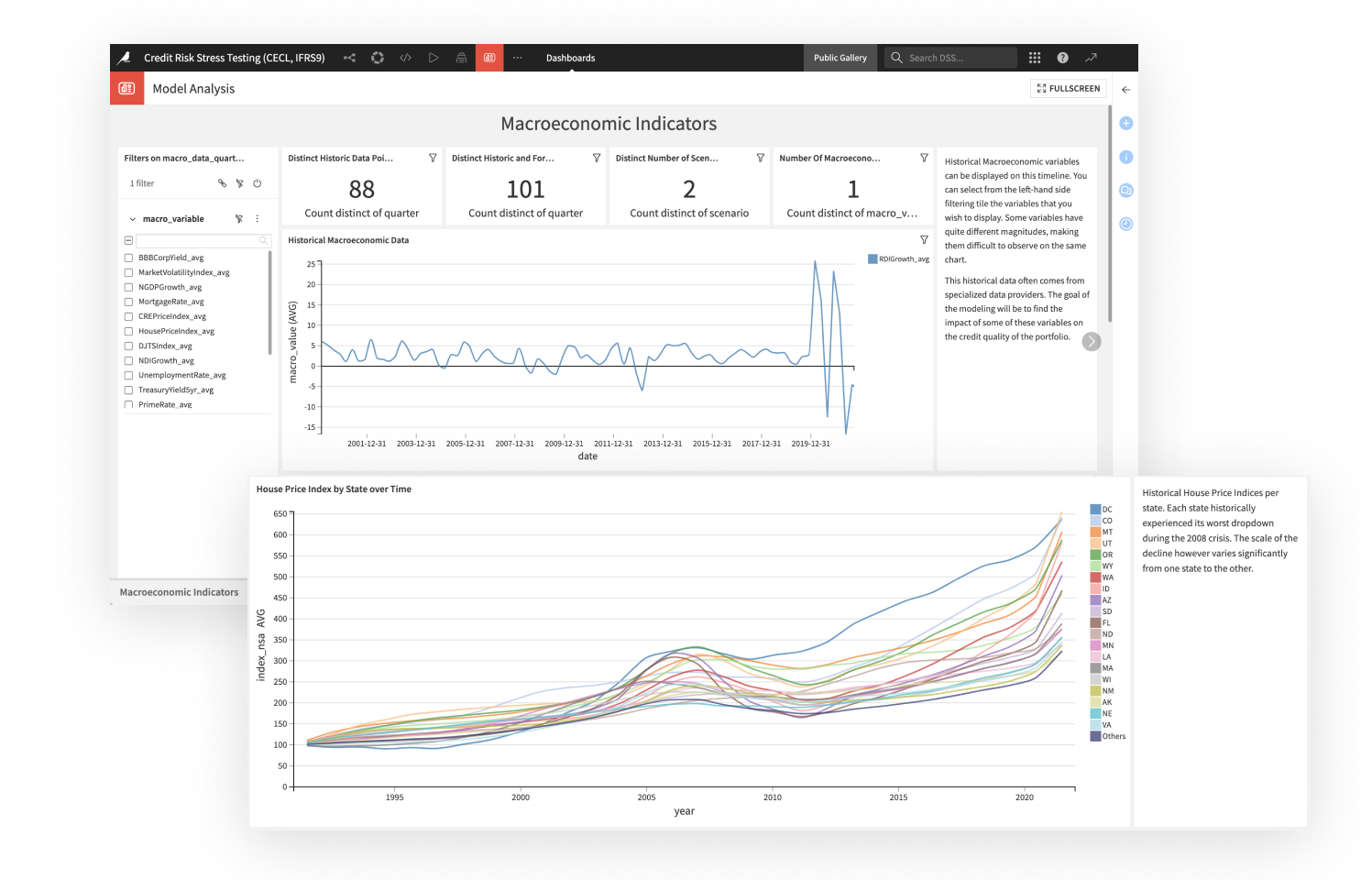1372x880 pixels.
Task: Click filter funnel on Historical Macroeconomic Data chart
Action: pos(924,240)
